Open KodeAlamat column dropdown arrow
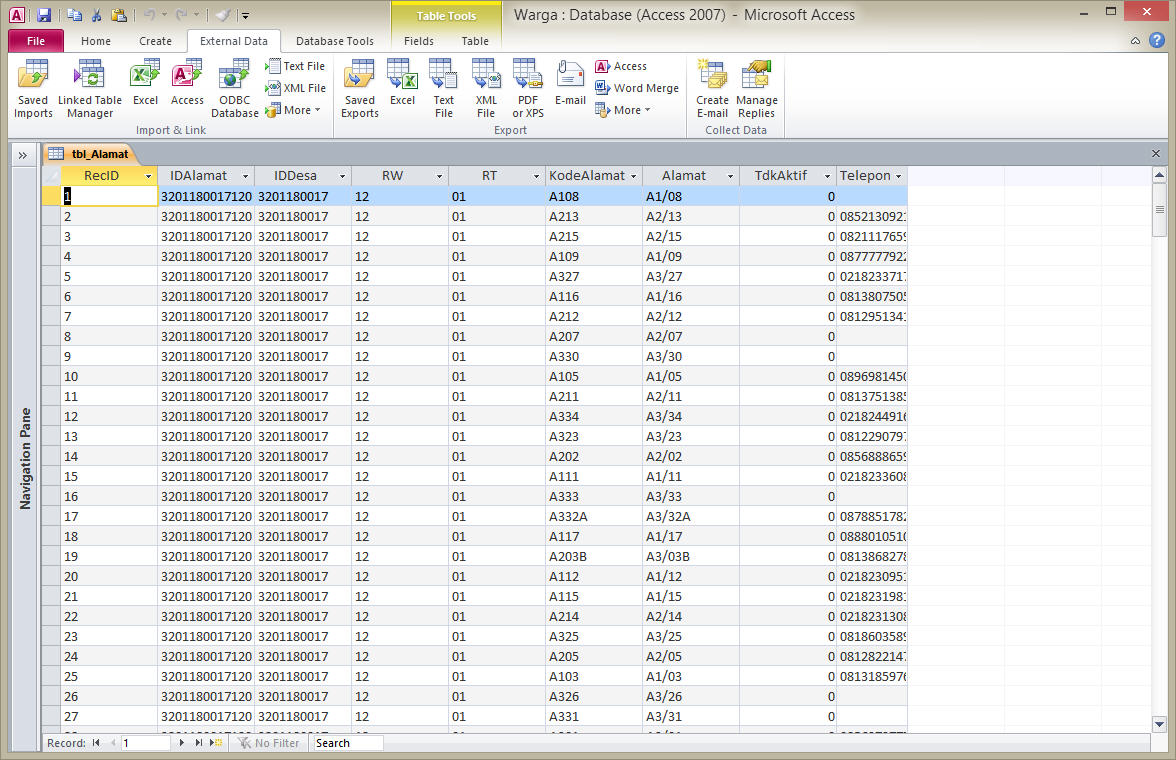Screen dimensions: 1176x760 (634, 176)
